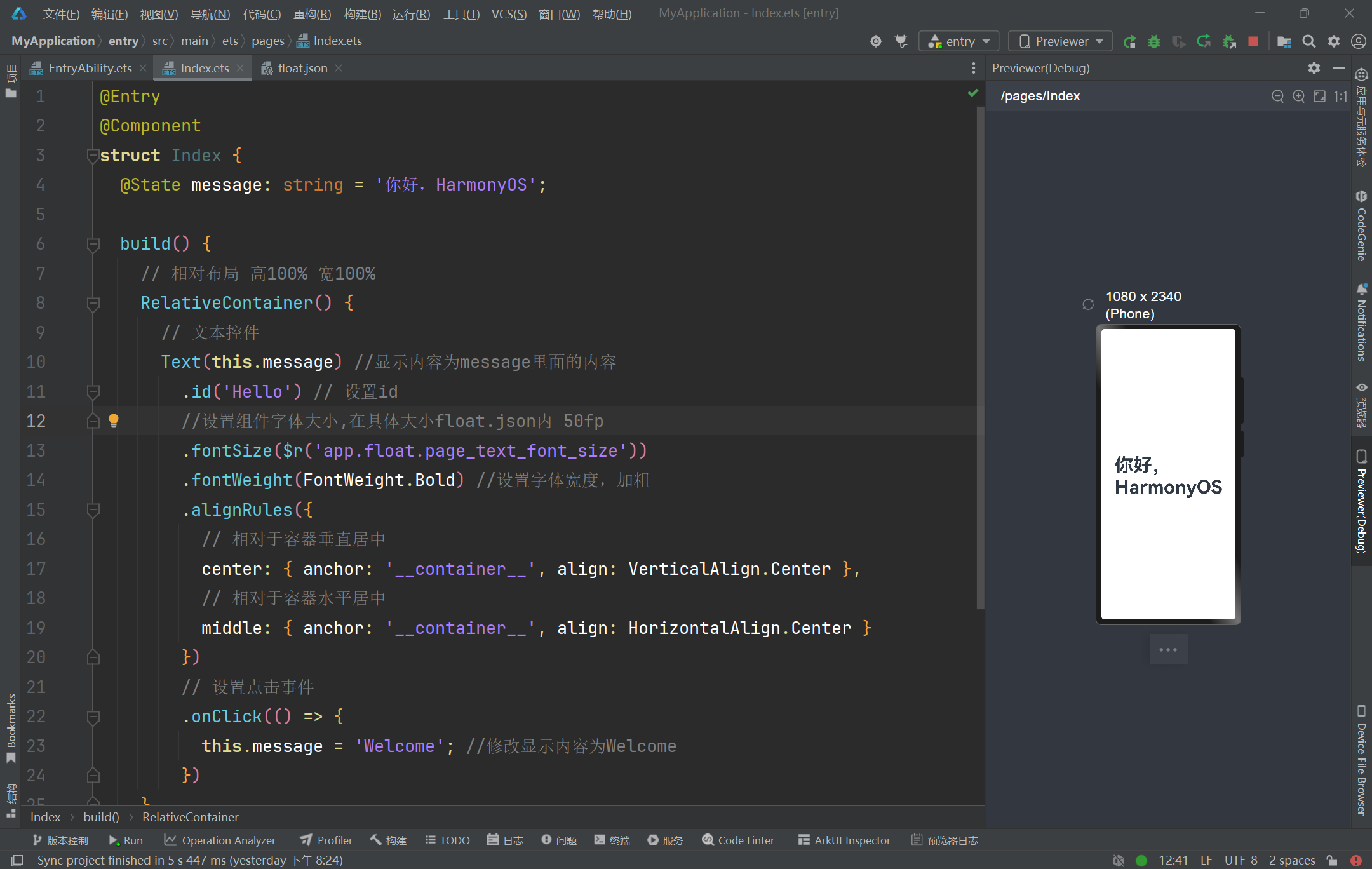Collapse RelativeContainer fold on line 8

(93, 303)
